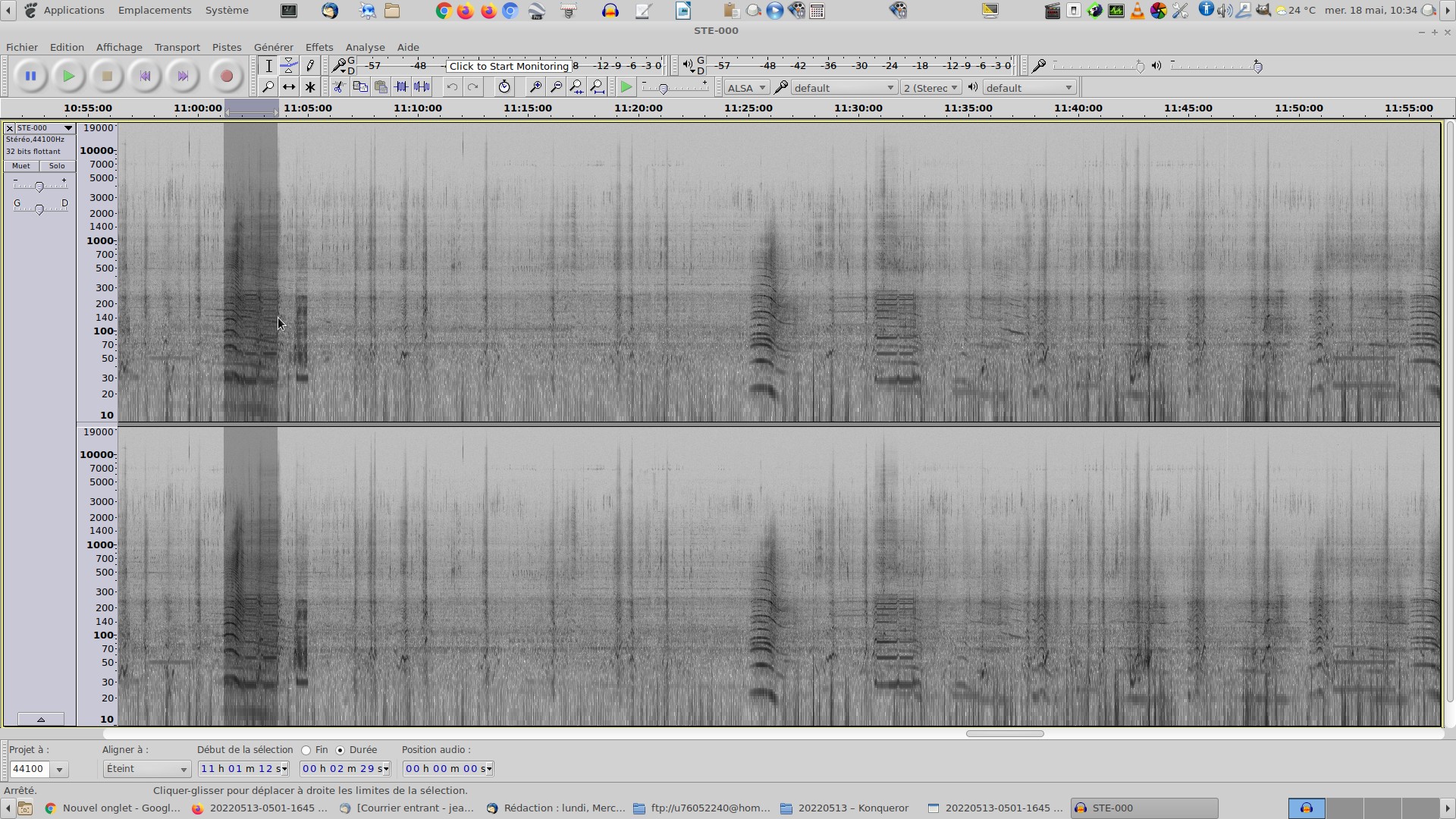The height and width of the screenshot is (819, 1456).
Task: Open the STE-000 track name dropdown
Action: coord(44,128)
